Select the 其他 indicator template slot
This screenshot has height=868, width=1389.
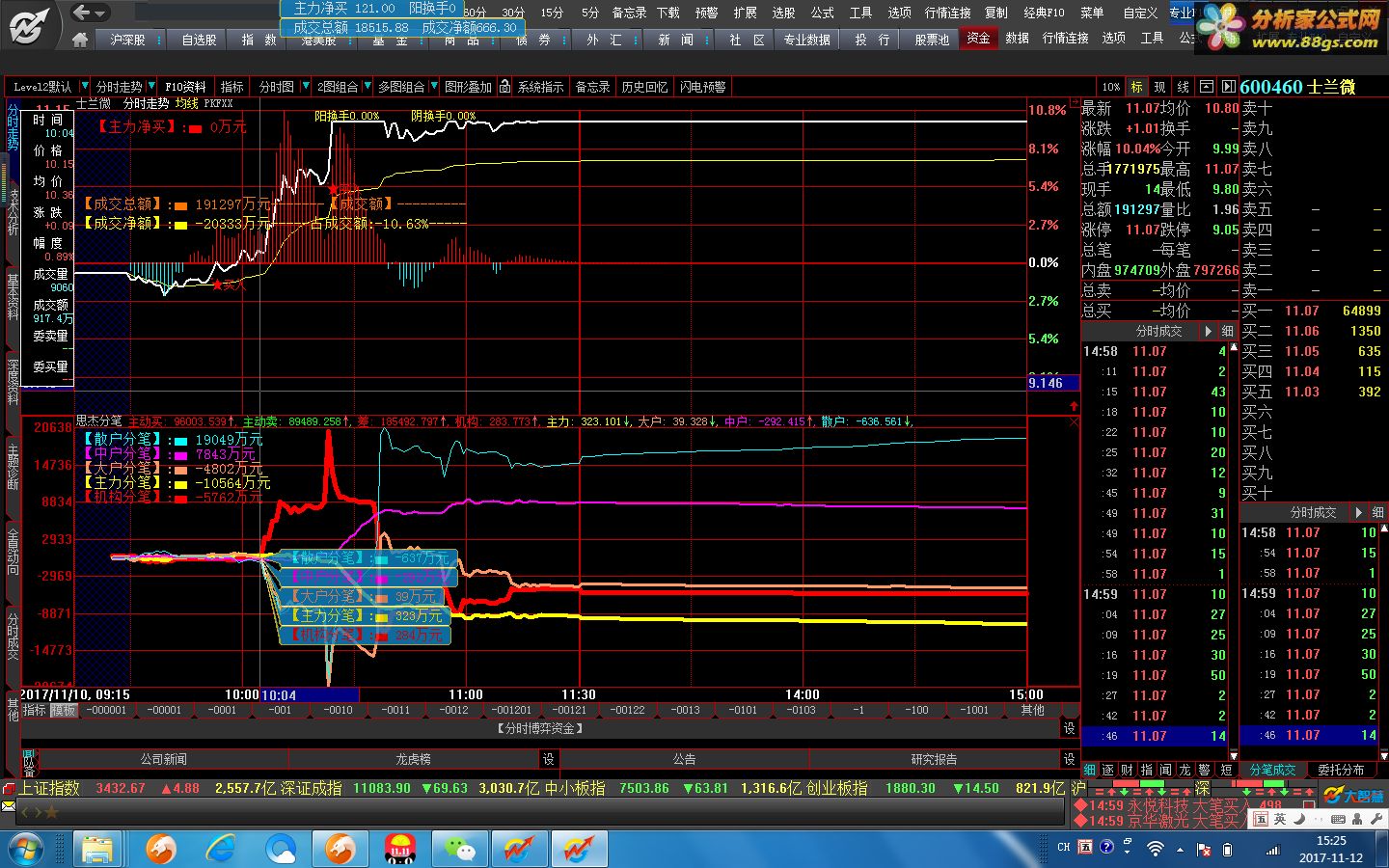coord(1033,710)
